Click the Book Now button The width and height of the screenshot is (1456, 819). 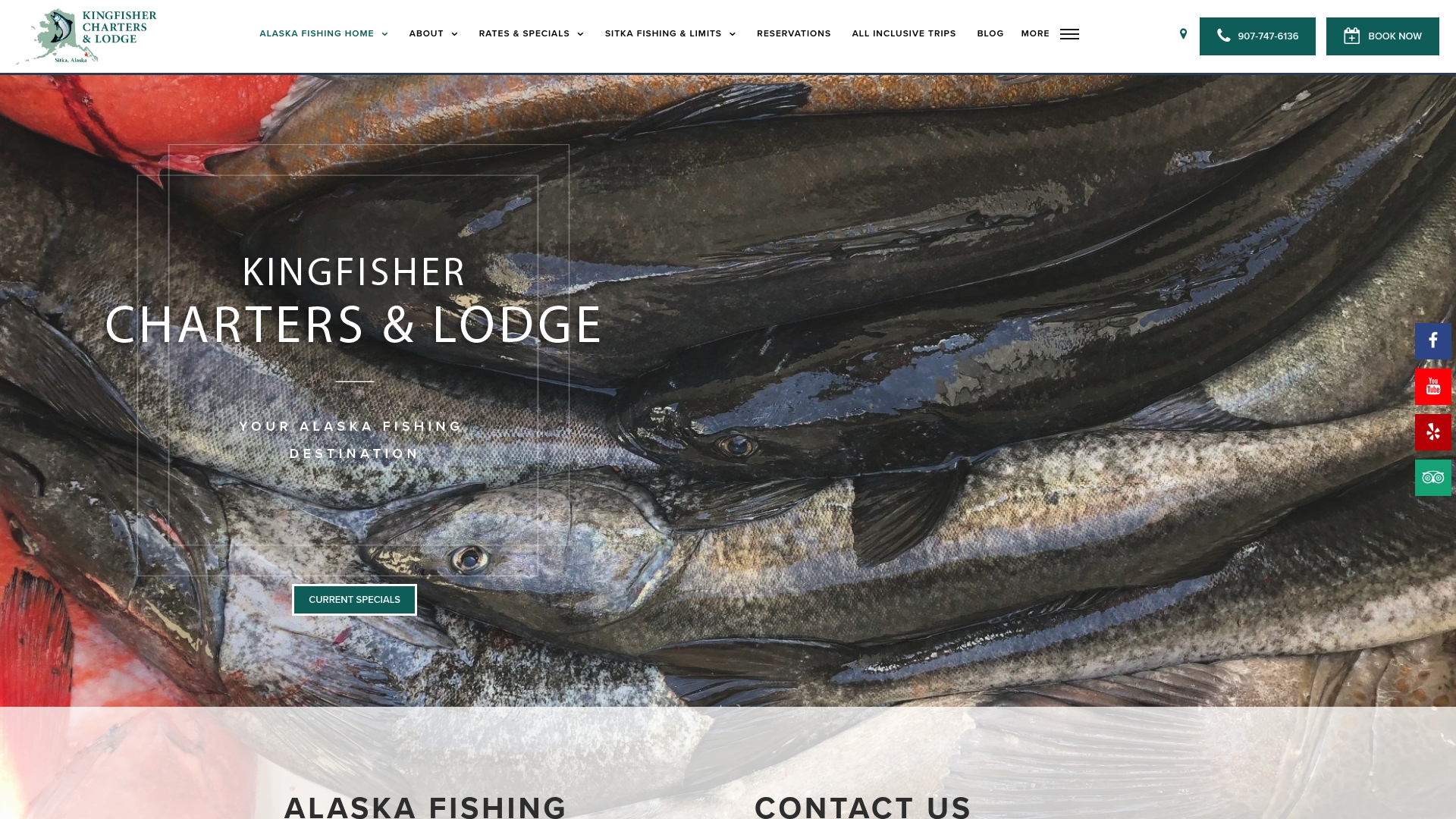(x=1382, y=36)
